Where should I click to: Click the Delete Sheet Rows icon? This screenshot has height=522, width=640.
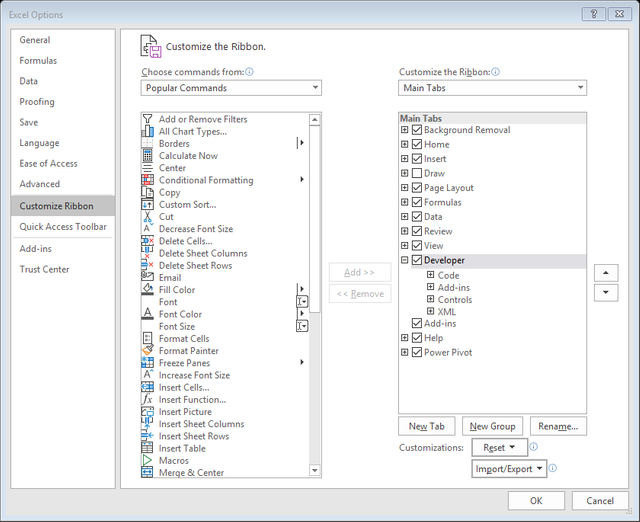coord(147,265)
